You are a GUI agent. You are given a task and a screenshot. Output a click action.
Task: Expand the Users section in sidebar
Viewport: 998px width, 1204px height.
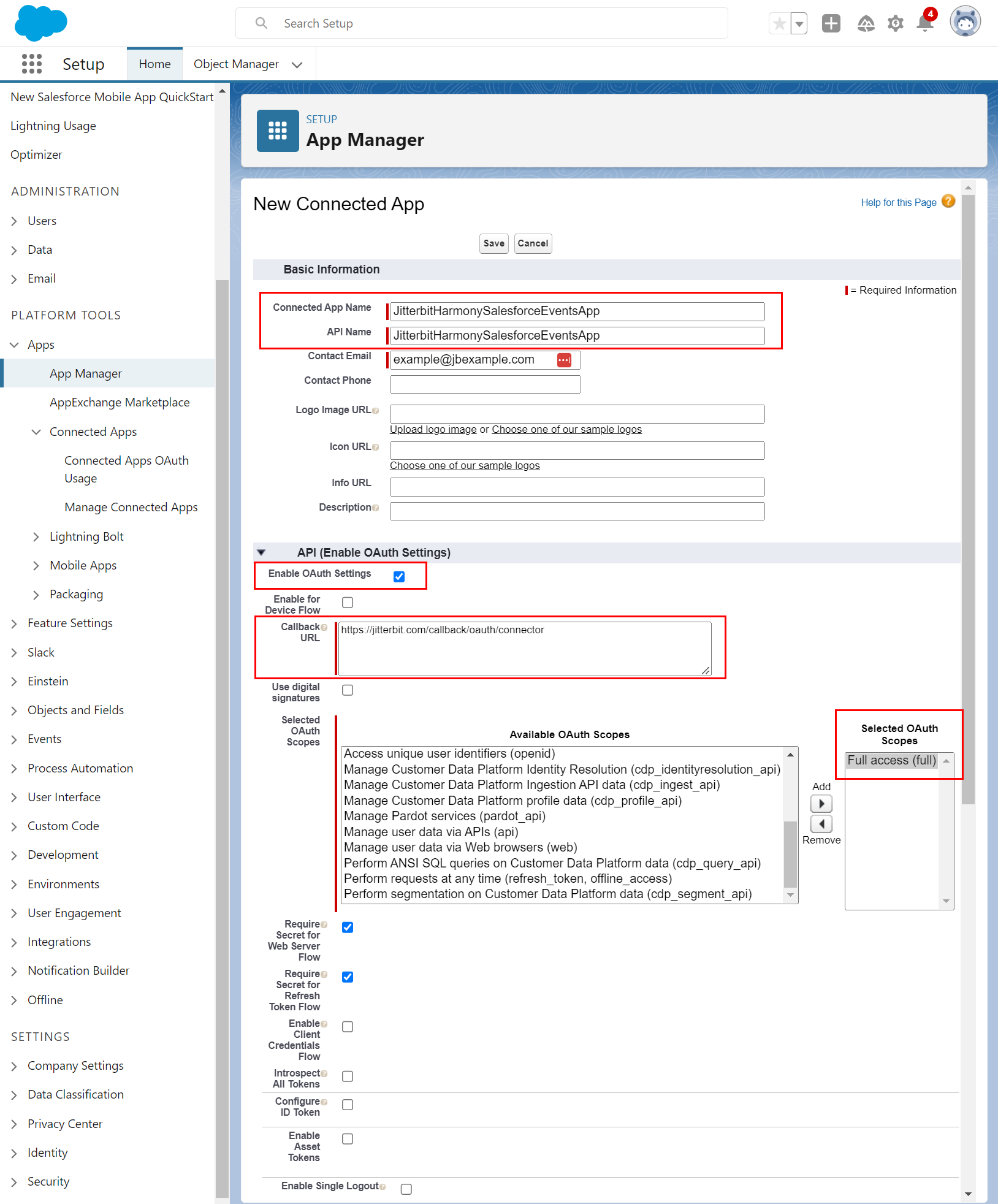[15, 221]
